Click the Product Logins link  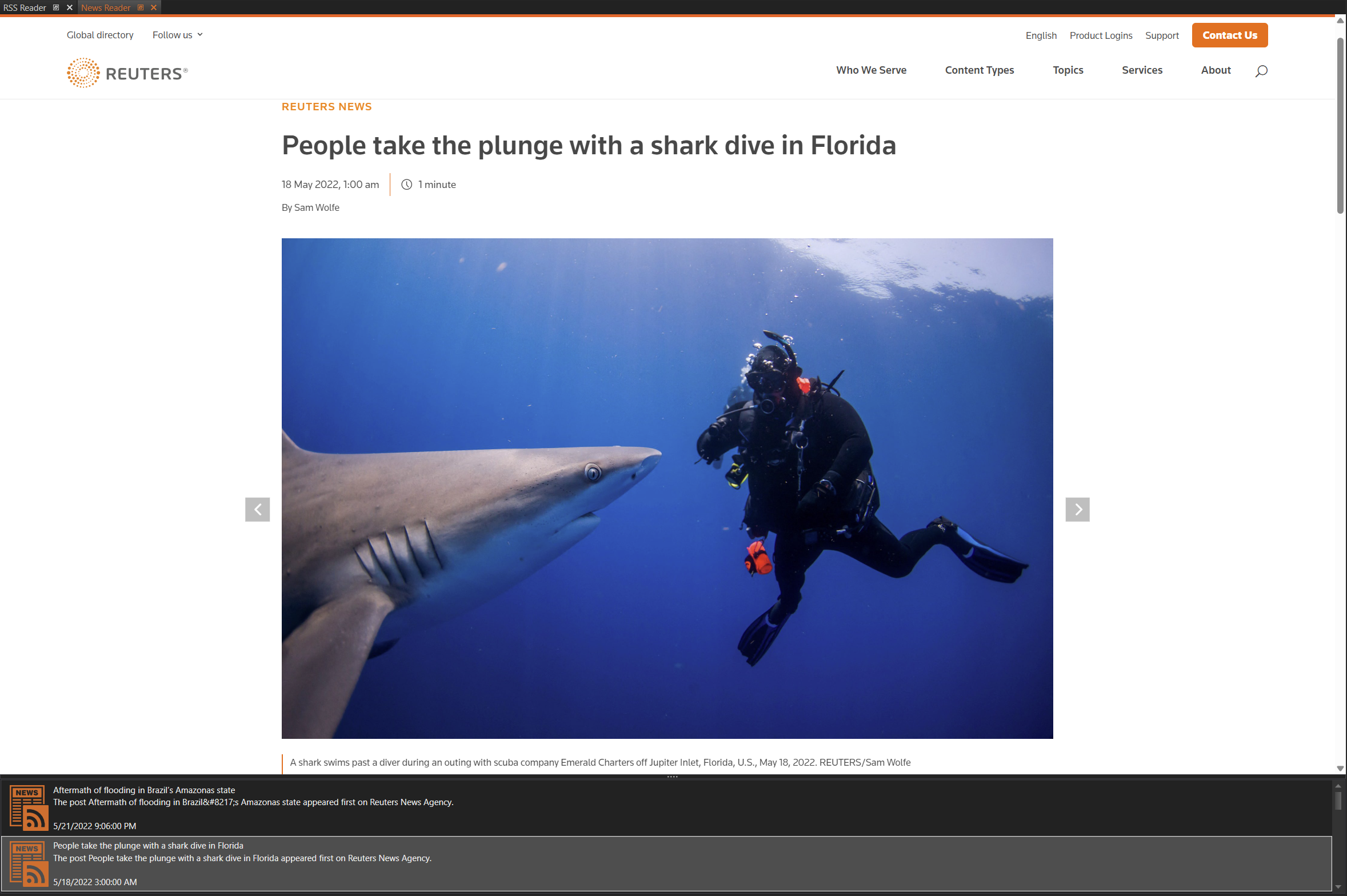click(1100, 35)
